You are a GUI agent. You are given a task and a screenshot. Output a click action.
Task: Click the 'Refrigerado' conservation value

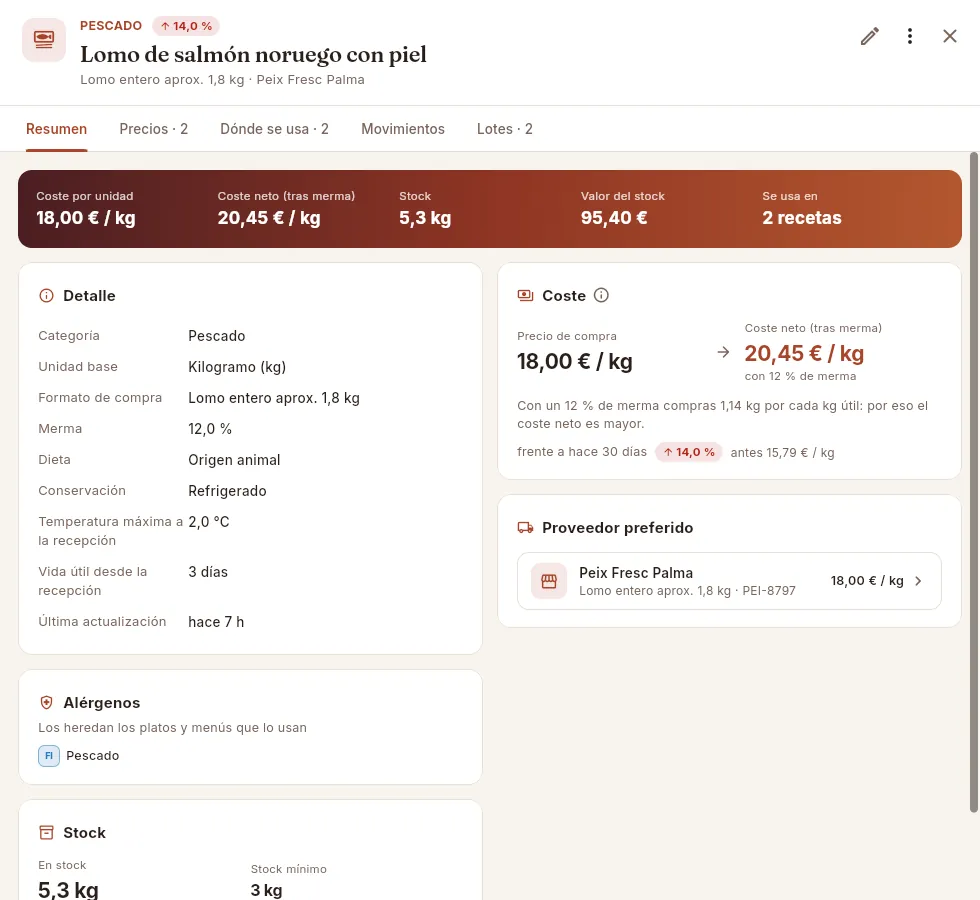pyautogui.click(x=228, y=491)
